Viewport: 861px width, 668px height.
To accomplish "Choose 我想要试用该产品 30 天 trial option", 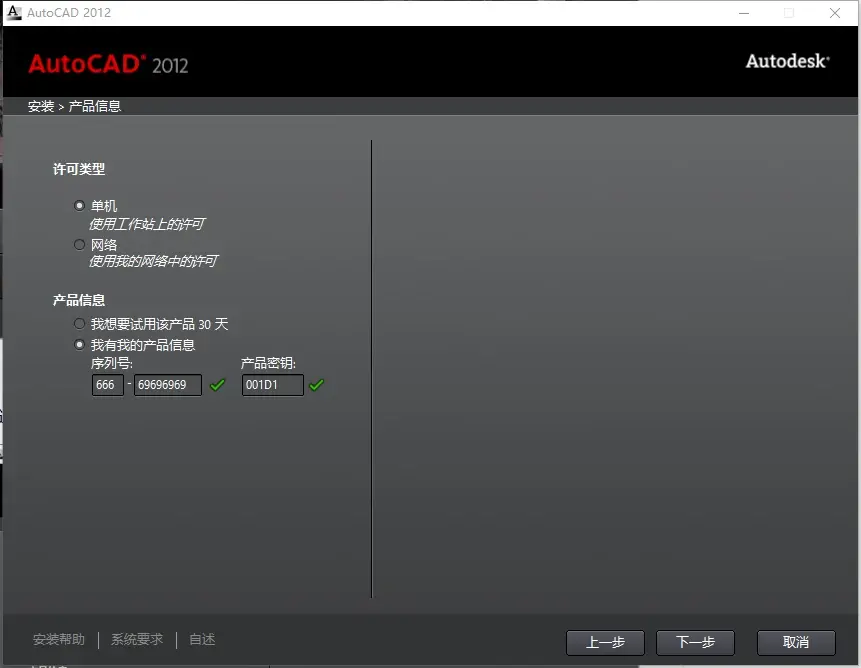I will tap(80, 324).
